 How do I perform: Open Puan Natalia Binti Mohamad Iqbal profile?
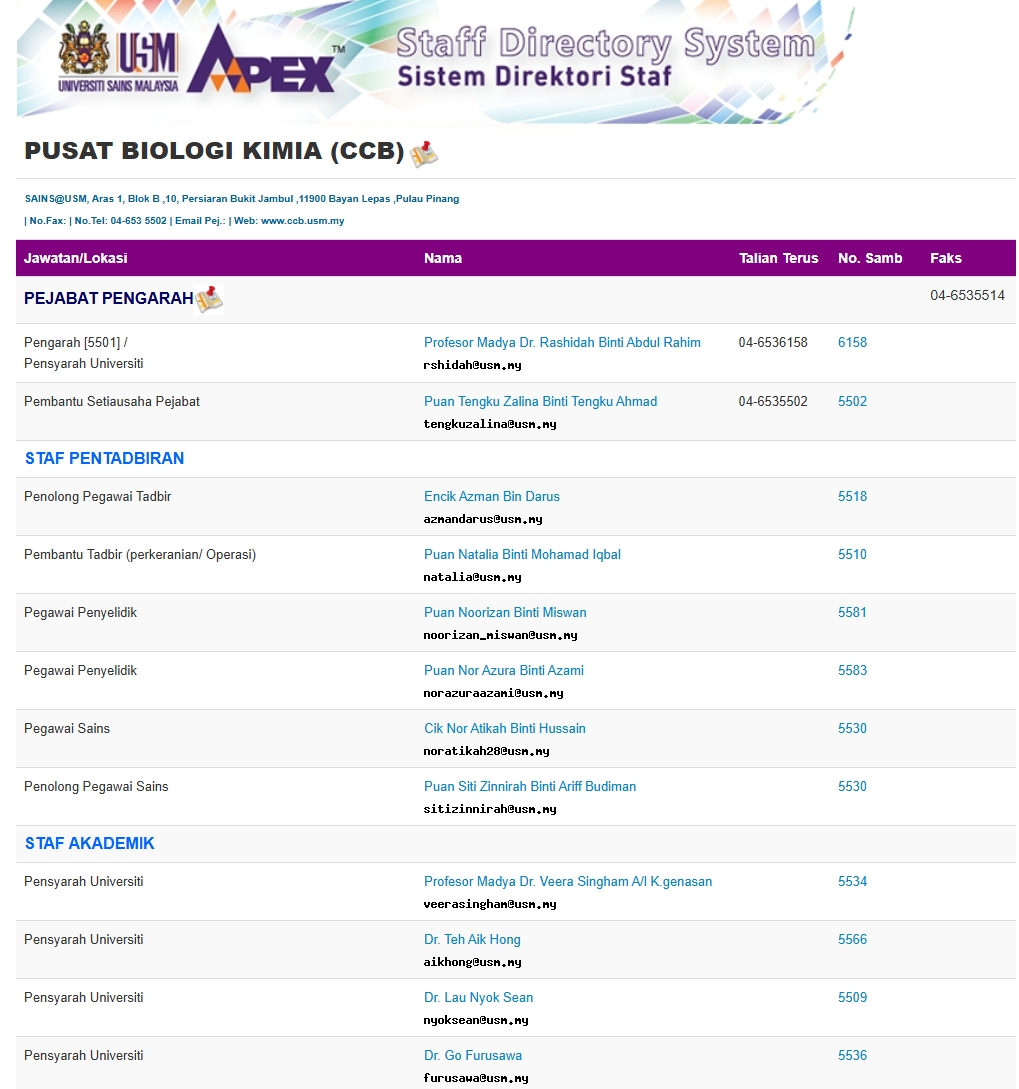click(522, 554)
